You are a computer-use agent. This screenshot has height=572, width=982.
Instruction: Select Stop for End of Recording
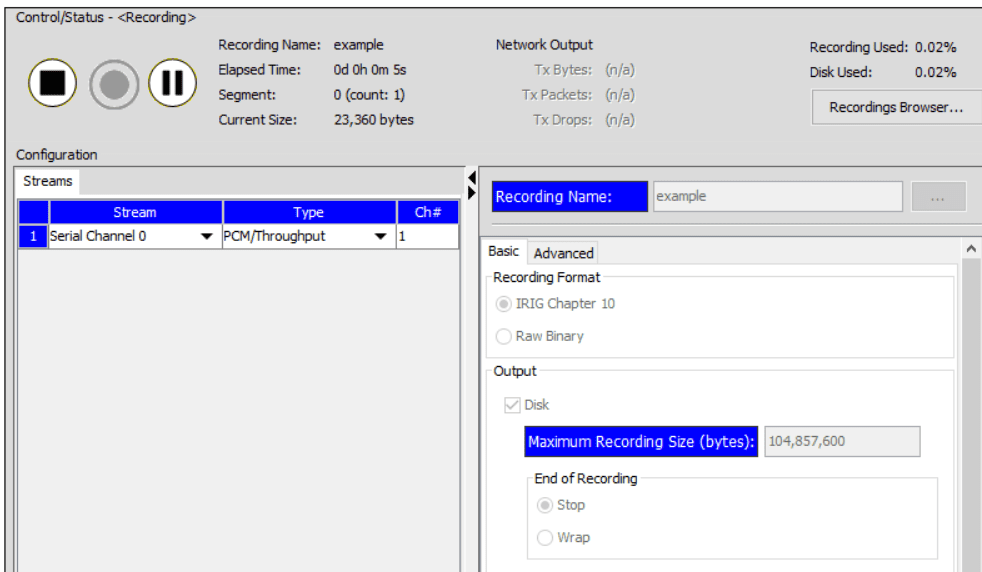[x=545, y=505]
